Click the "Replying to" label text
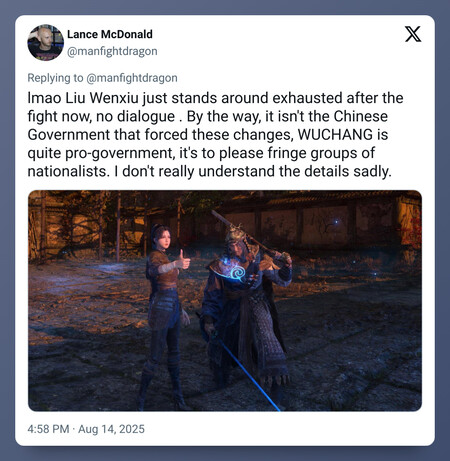Image resolution: width=450 pixels, height=461 pixels. (55, 78)
